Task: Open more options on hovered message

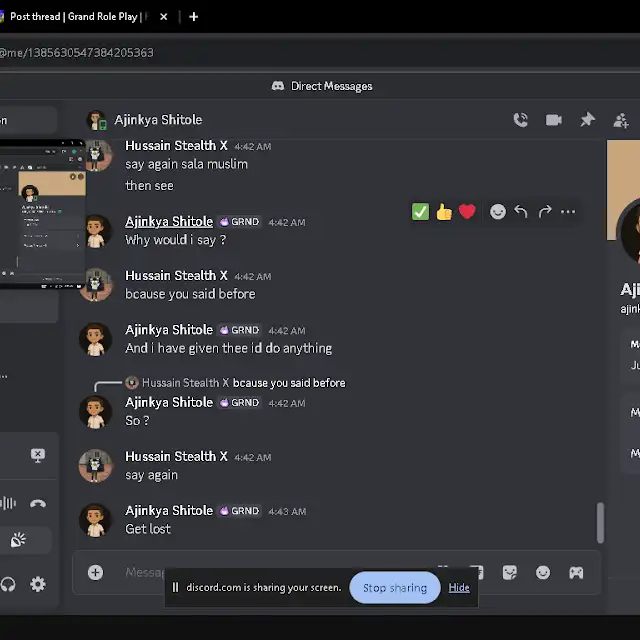Action: pos(568,212)
